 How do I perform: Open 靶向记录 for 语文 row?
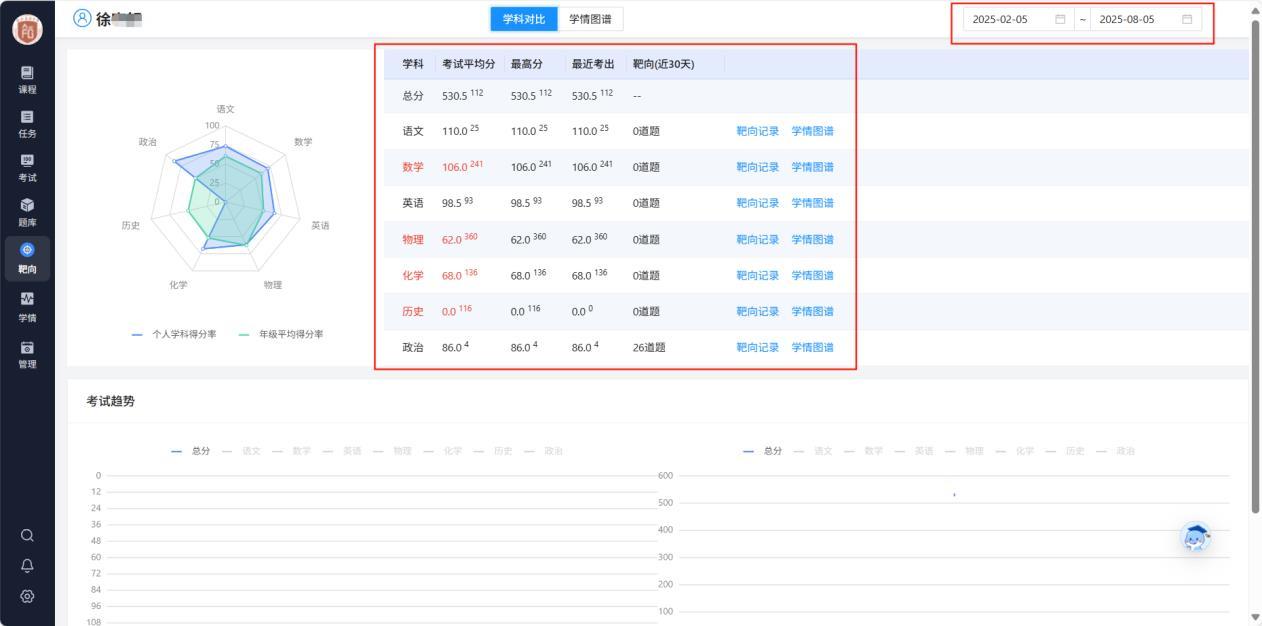[x=757, y=131]
